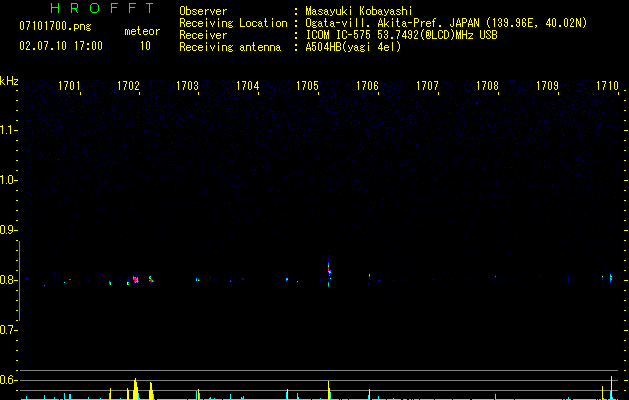This screenshot has width=629, height=400.
Task: Click the 1701 time marker
Action: [69, 86]
